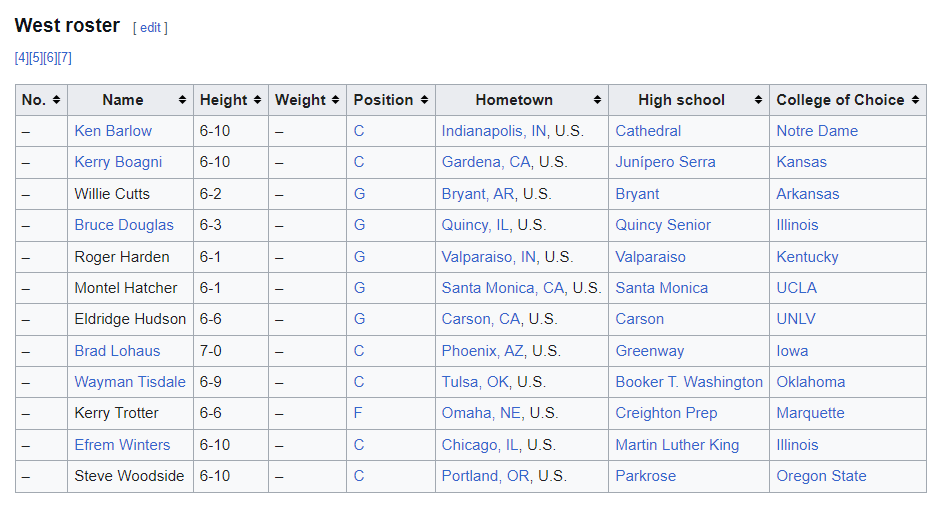Screen dimensions: 952x506
Task: Sort by Weight using sort arrows
Action: 335,100
